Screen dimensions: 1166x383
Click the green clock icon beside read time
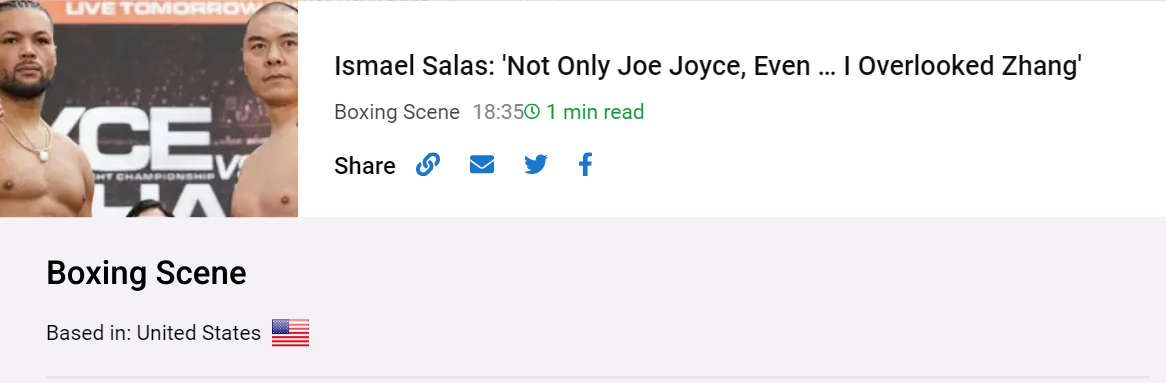tap(532, 112)
